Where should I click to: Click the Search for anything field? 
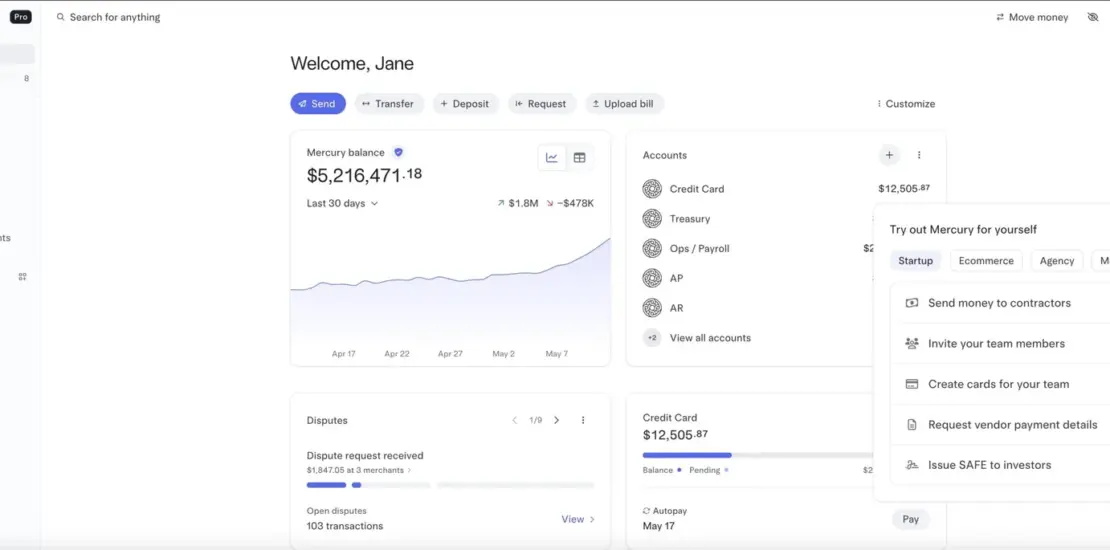tap(108, 17)
